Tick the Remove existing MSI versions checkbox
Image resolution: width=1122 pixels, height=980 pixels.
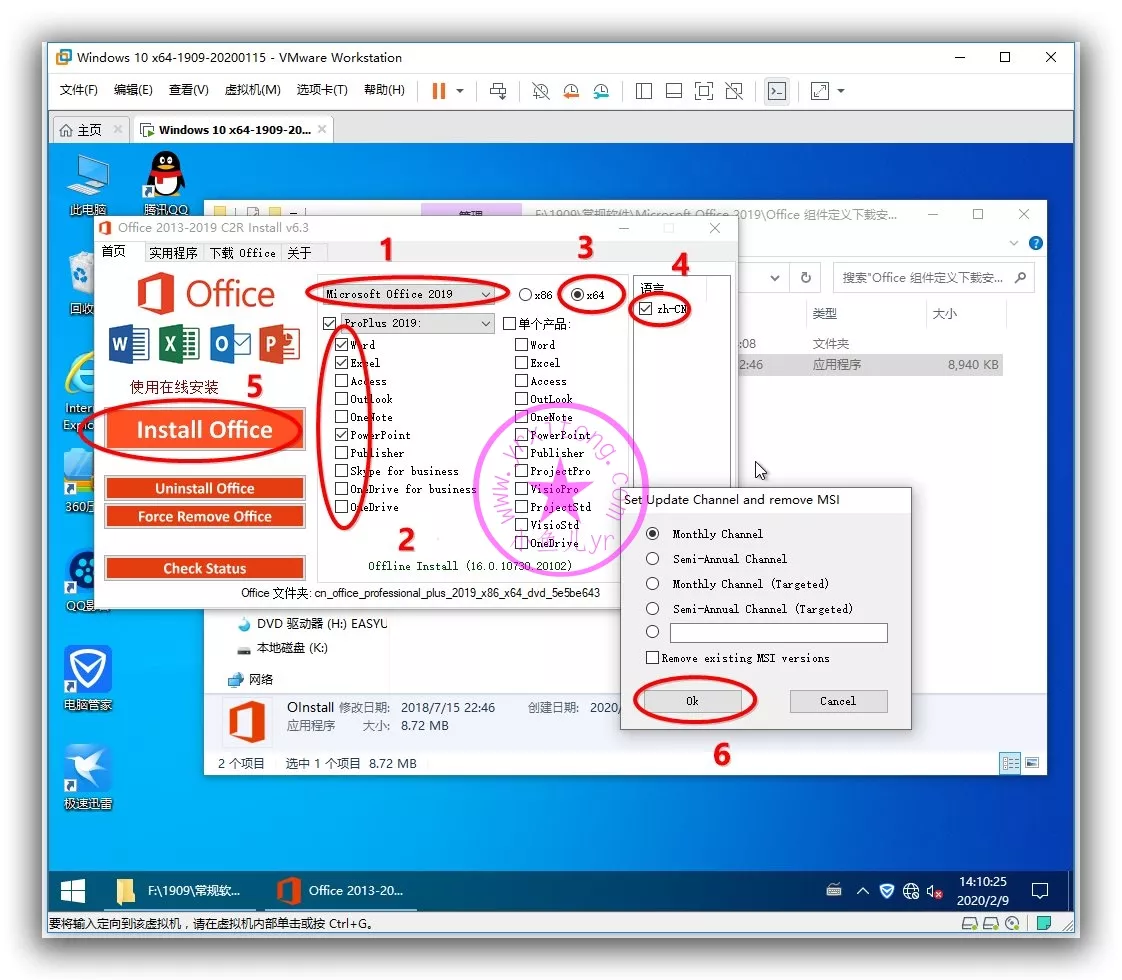click(653, 658)
